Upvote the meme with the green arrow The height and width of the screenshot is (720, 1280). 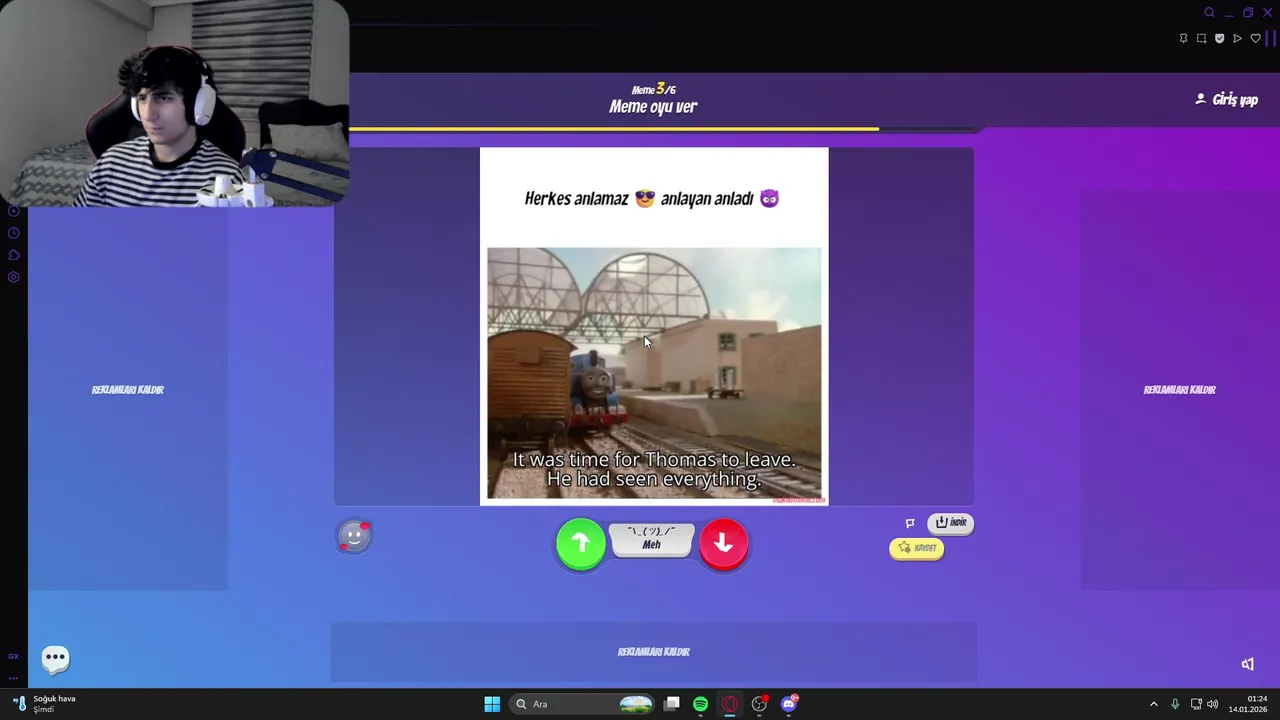pos(581,543)
